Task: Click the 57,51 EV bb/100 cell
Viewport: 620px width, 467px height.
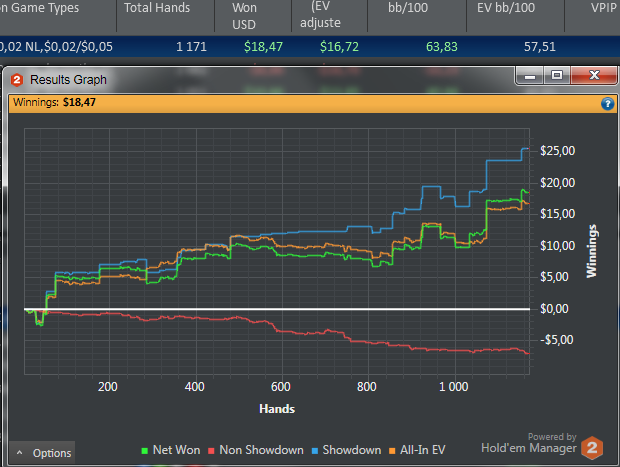Action: pos(540,47)
